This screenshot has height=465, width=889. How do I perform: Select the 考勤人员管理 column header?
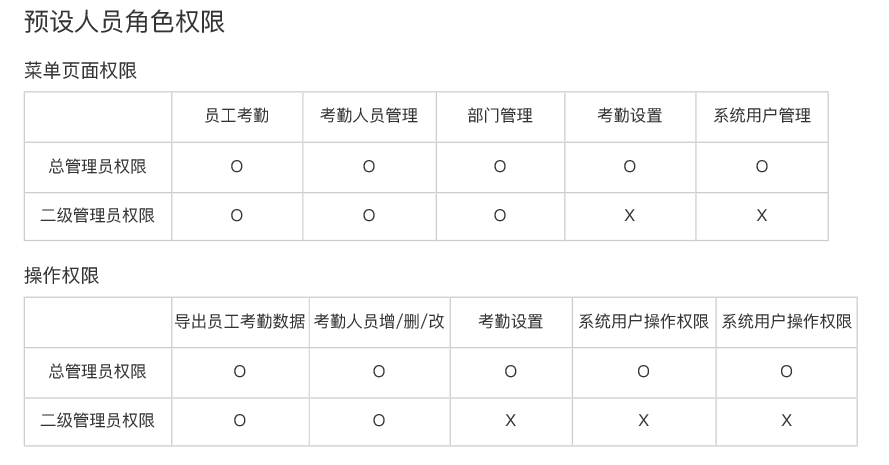(x=369, y=116)
